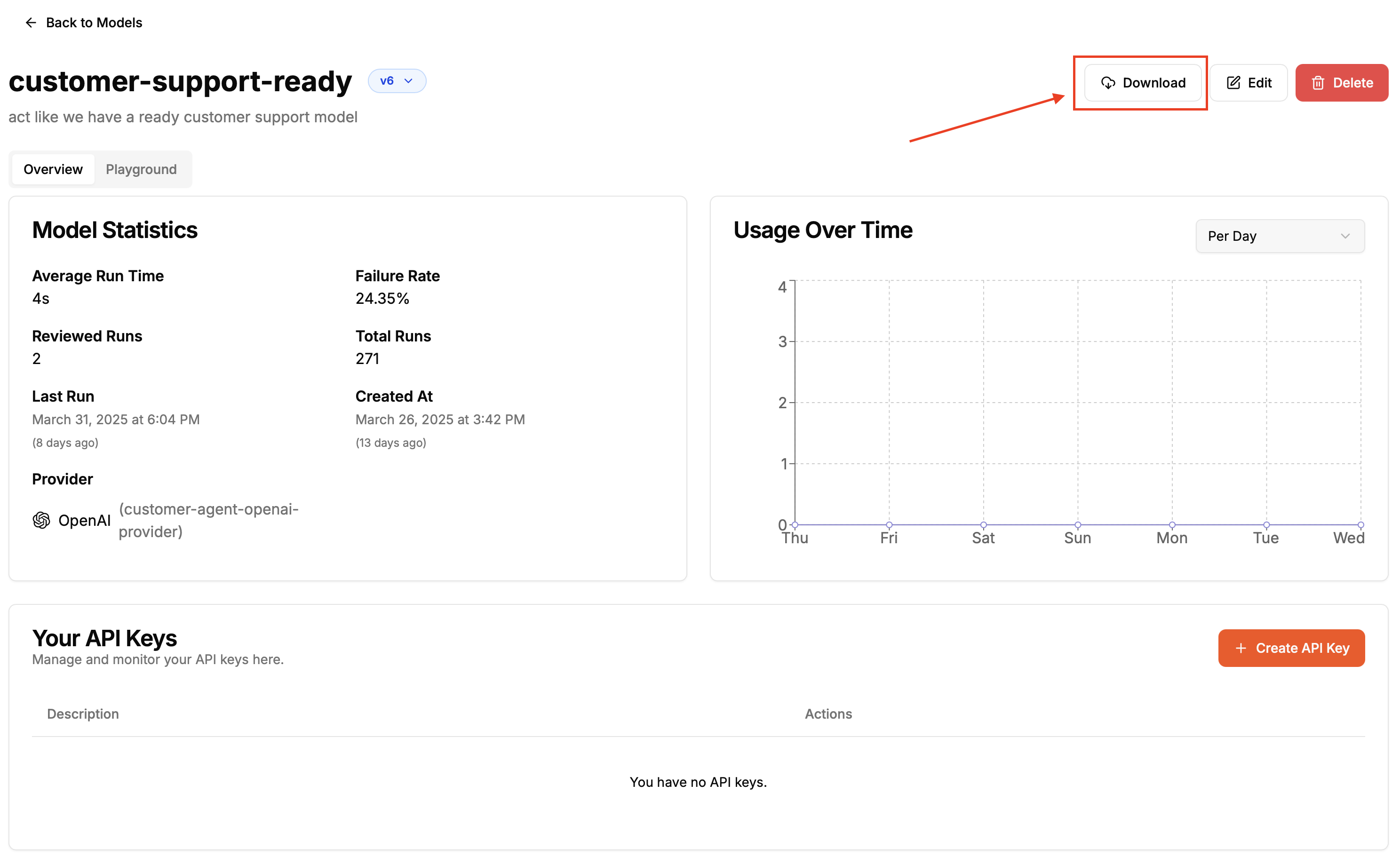Image resolution: width=1400 pixels, height=856 pixels.
Task: Click the customer-support-ready model title
Action: point(180,81)
